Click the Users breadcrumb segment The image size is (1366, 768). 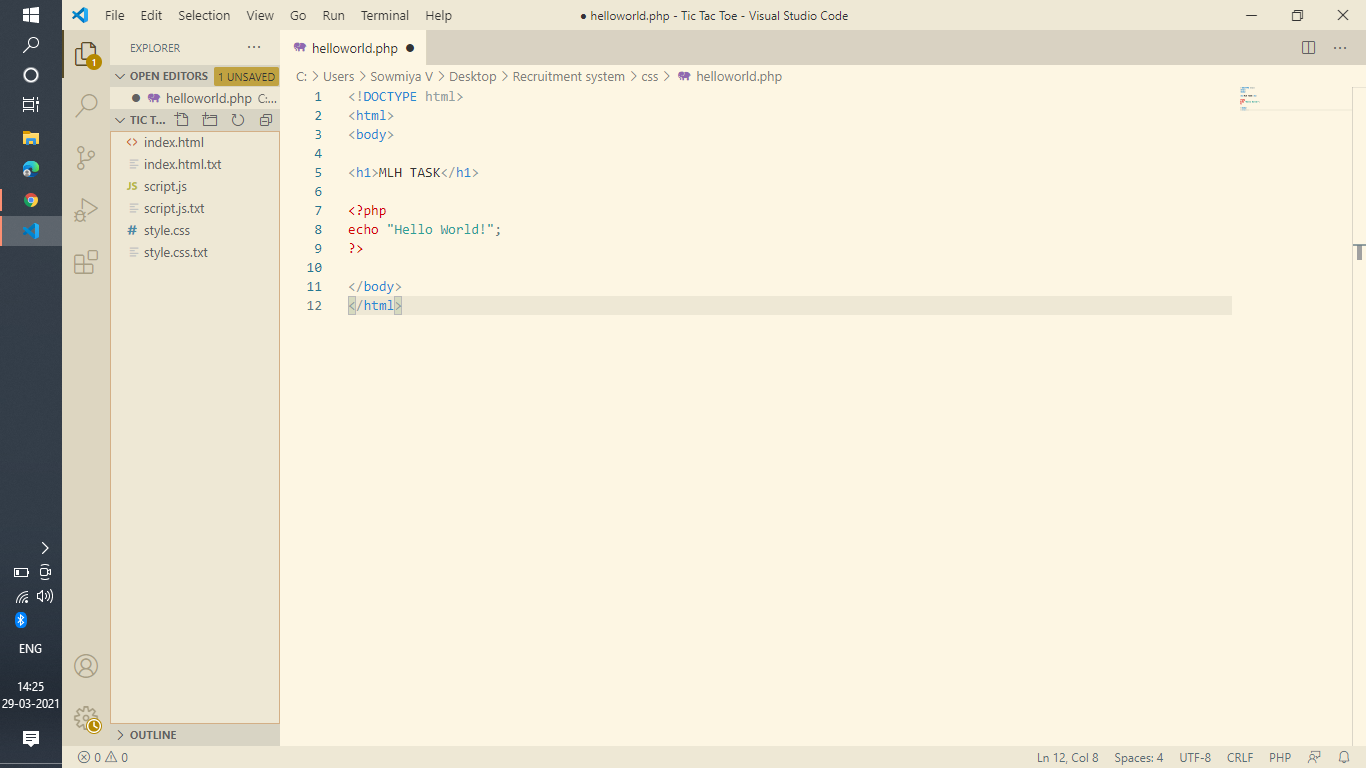[x=338, y=76]
